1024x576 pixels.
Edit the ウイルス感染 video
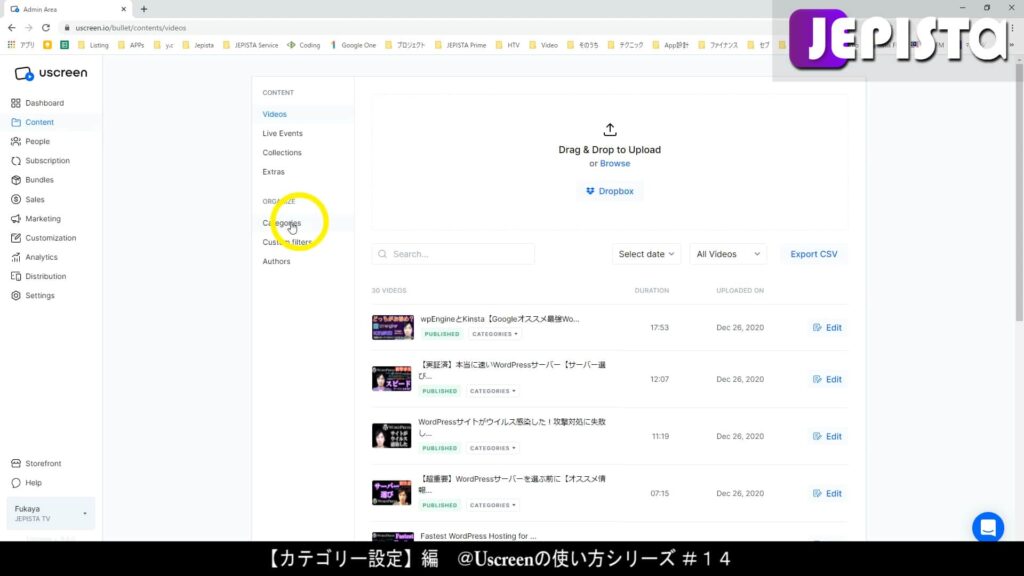coord(827,436)
